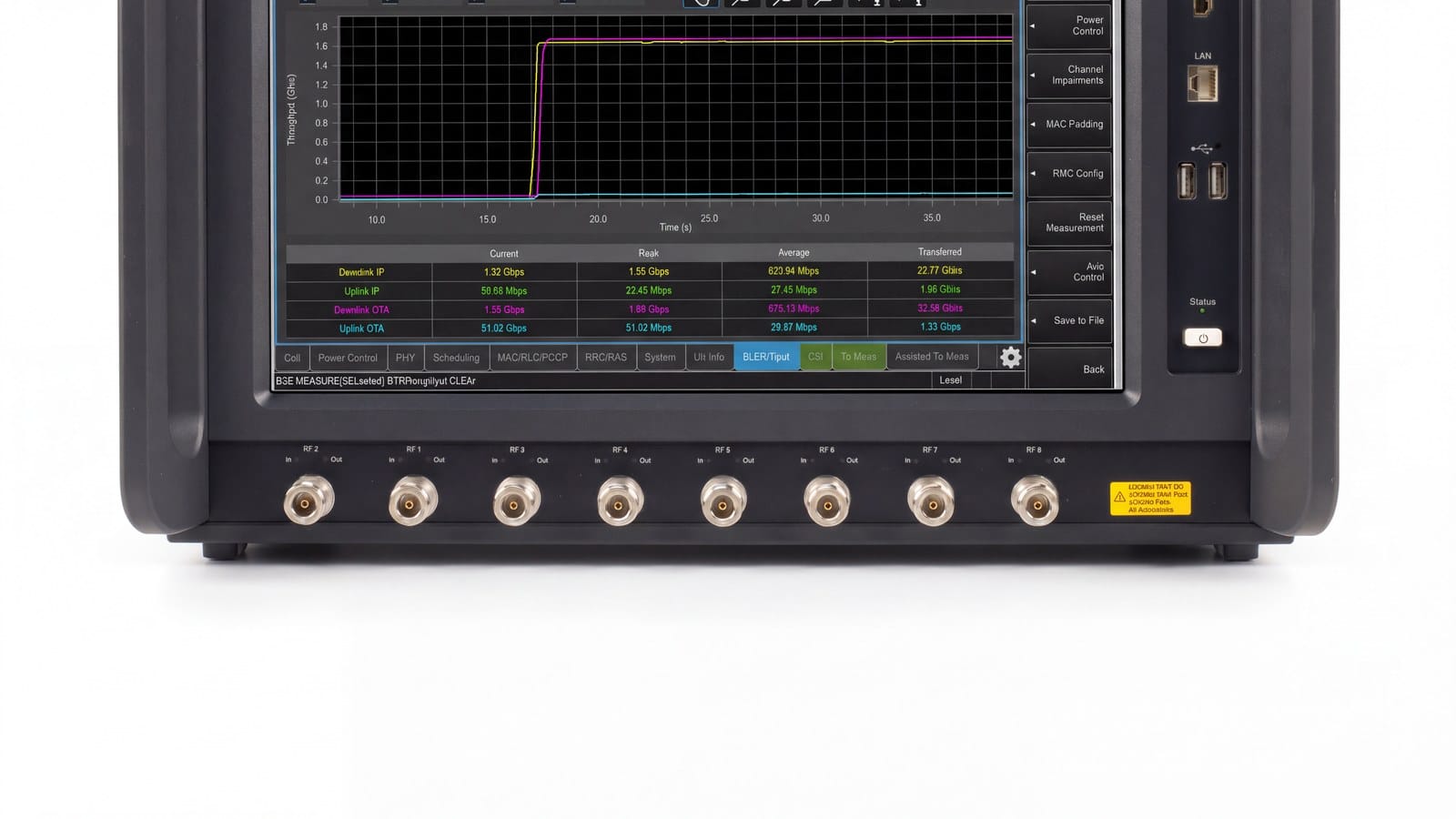
Task: Open the green CSI tab
Action: [815, 357]
